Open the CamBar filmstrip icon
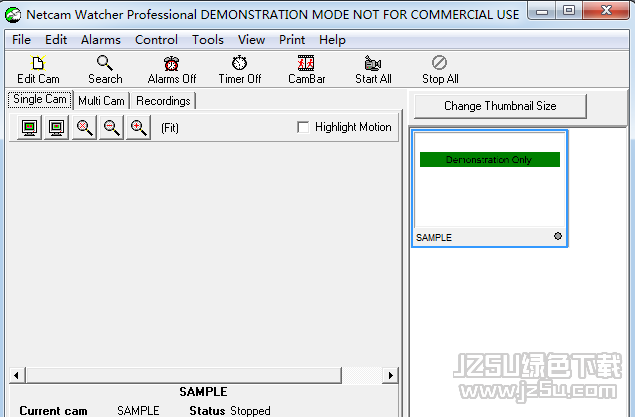Screen dimensions: 635x417 click(x=306, y=63)
